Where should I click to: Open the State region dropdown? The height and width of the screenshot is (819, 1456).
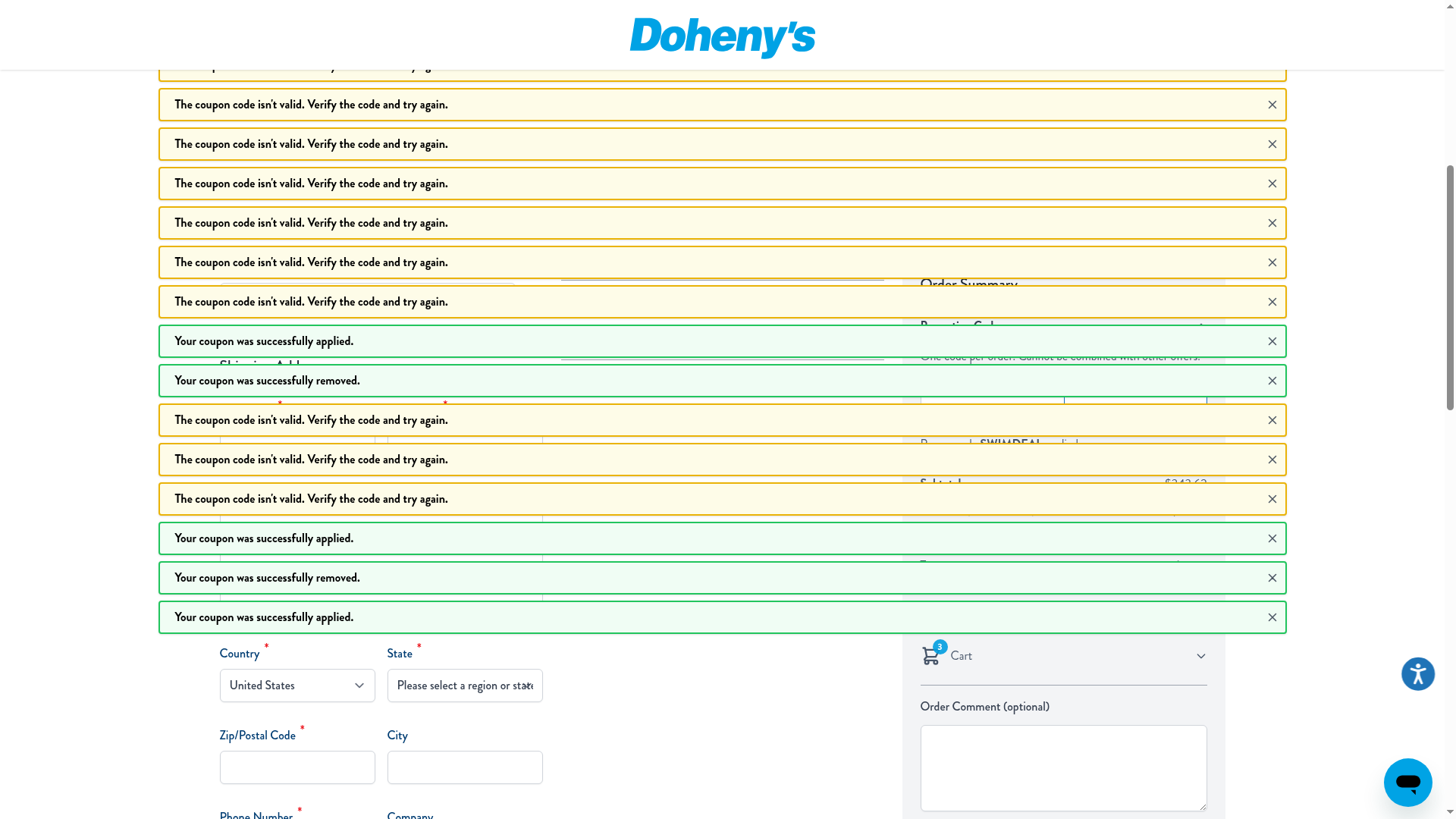coord(465,686)
